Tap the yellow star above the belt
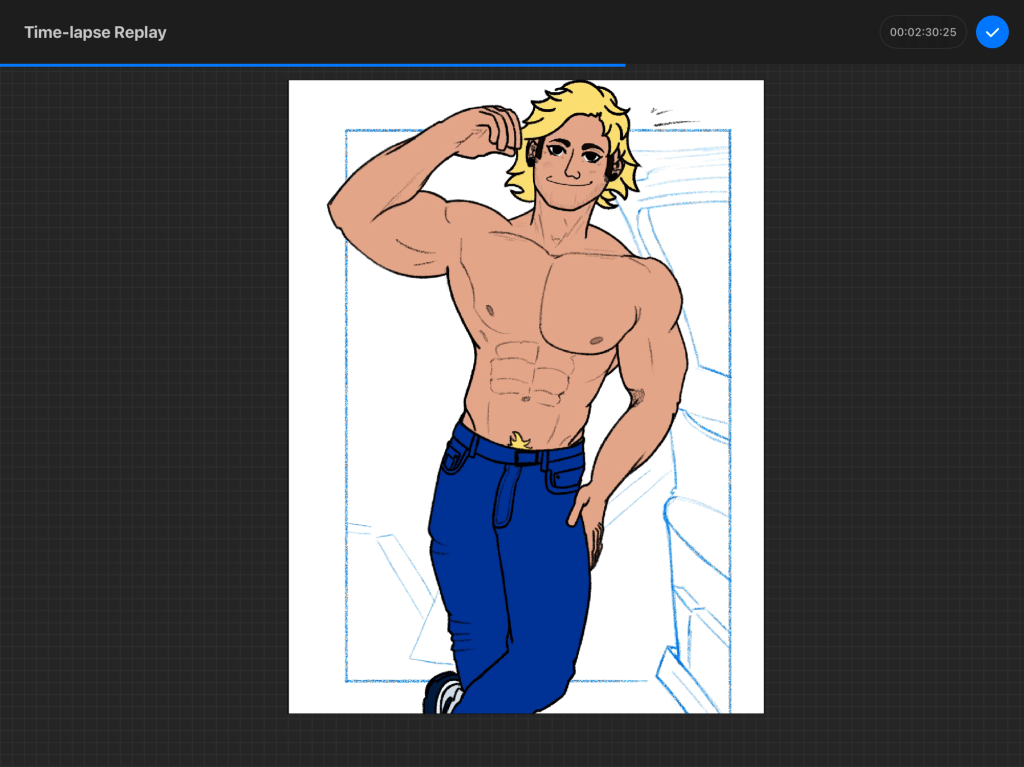Image resolution: width=1024 pixels, height=767 pixels. (519, 440)
